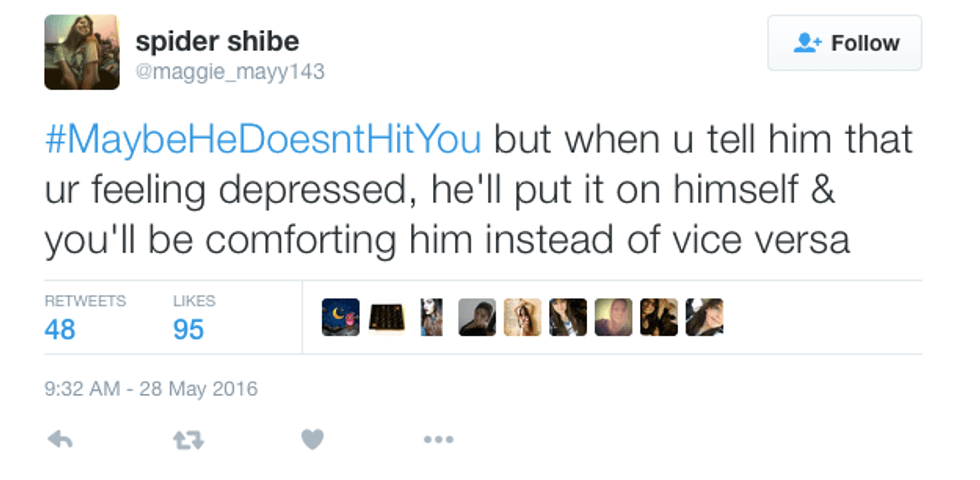The width and height of the screenshot is (980, 480).
Task: Open the sixth liker avatar in the row
Action: 568,317
